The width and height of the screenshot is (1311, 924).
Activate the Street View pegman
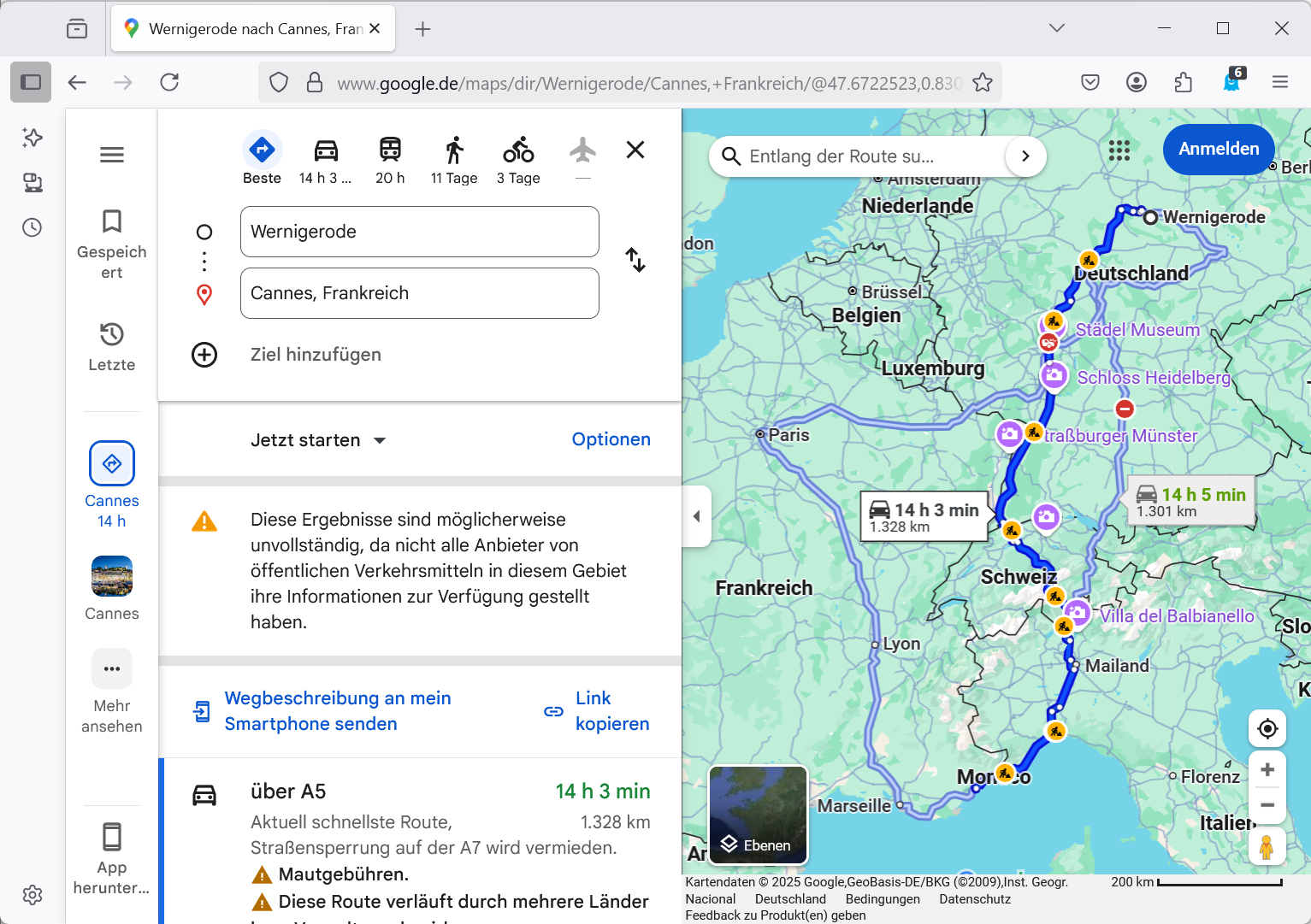(1267, 846)
